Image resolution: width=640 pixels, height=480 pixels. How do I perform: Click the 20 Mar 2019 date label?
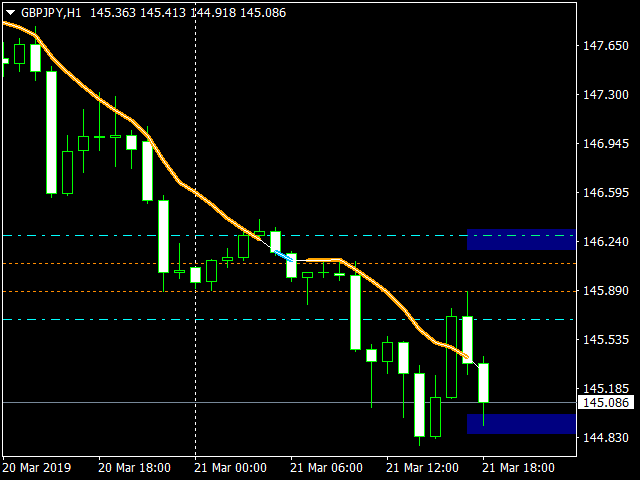36,467
